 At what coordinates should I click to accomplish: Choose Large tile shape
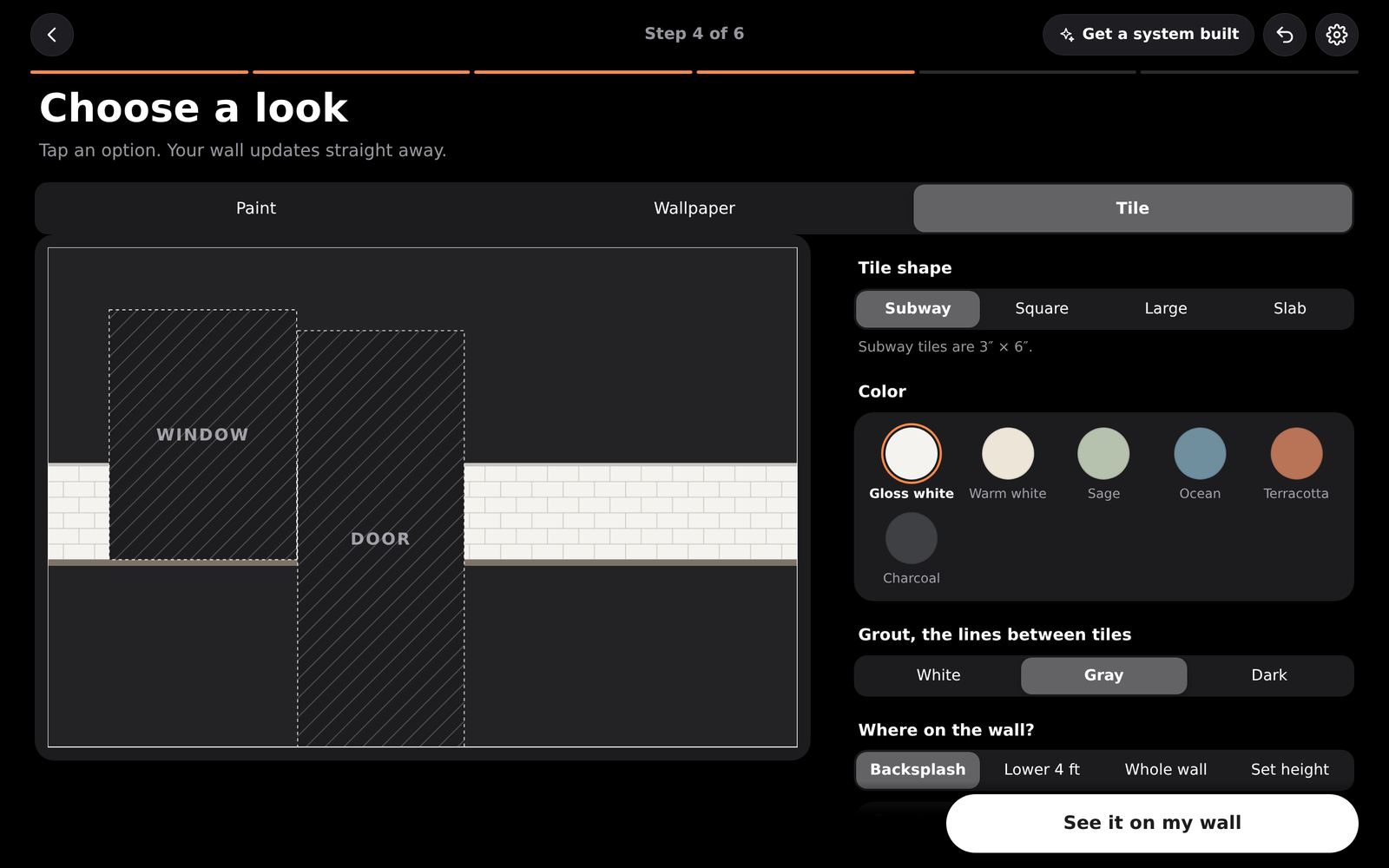point(1166,309)
